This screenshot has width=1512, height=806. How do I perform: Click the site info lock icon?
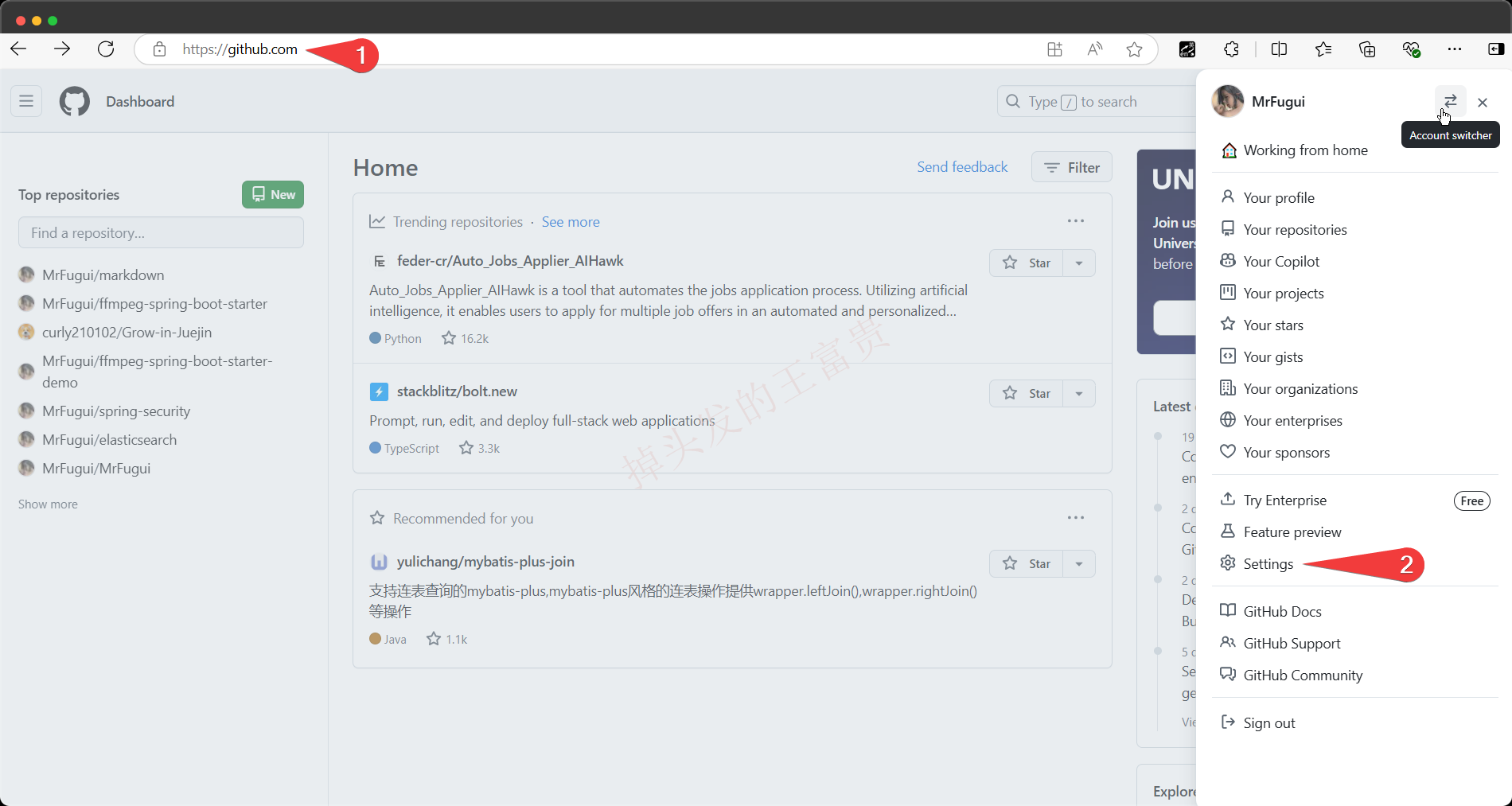click(x=159, y=49)
